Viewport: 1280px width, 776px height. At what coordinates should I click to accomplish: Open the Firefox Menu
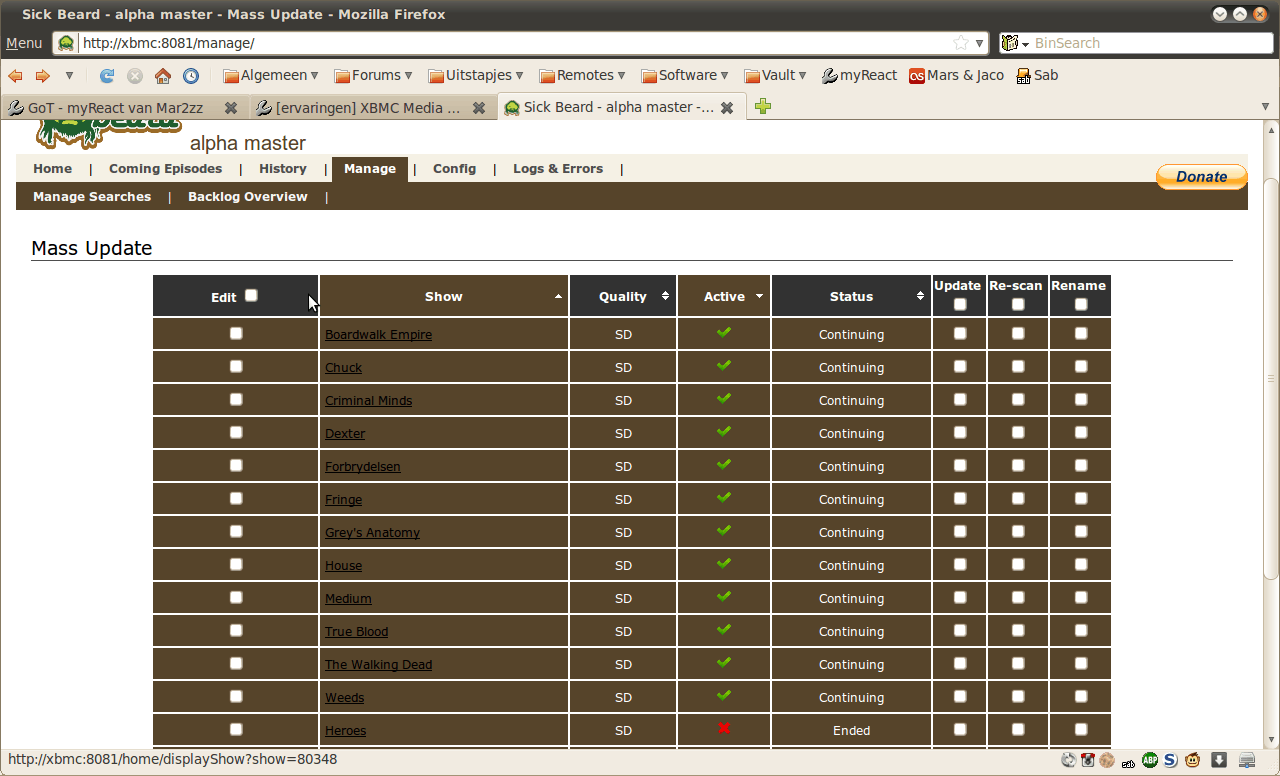point(24,43)
